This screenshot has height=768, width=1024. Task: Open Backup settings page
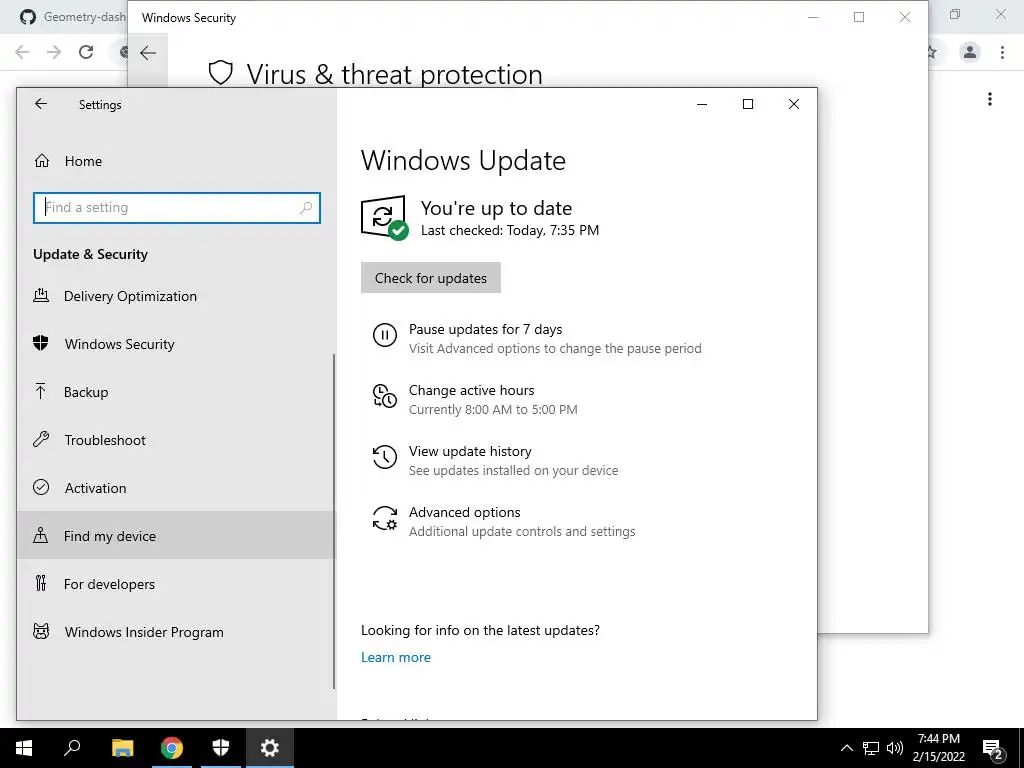coord(176,392)
